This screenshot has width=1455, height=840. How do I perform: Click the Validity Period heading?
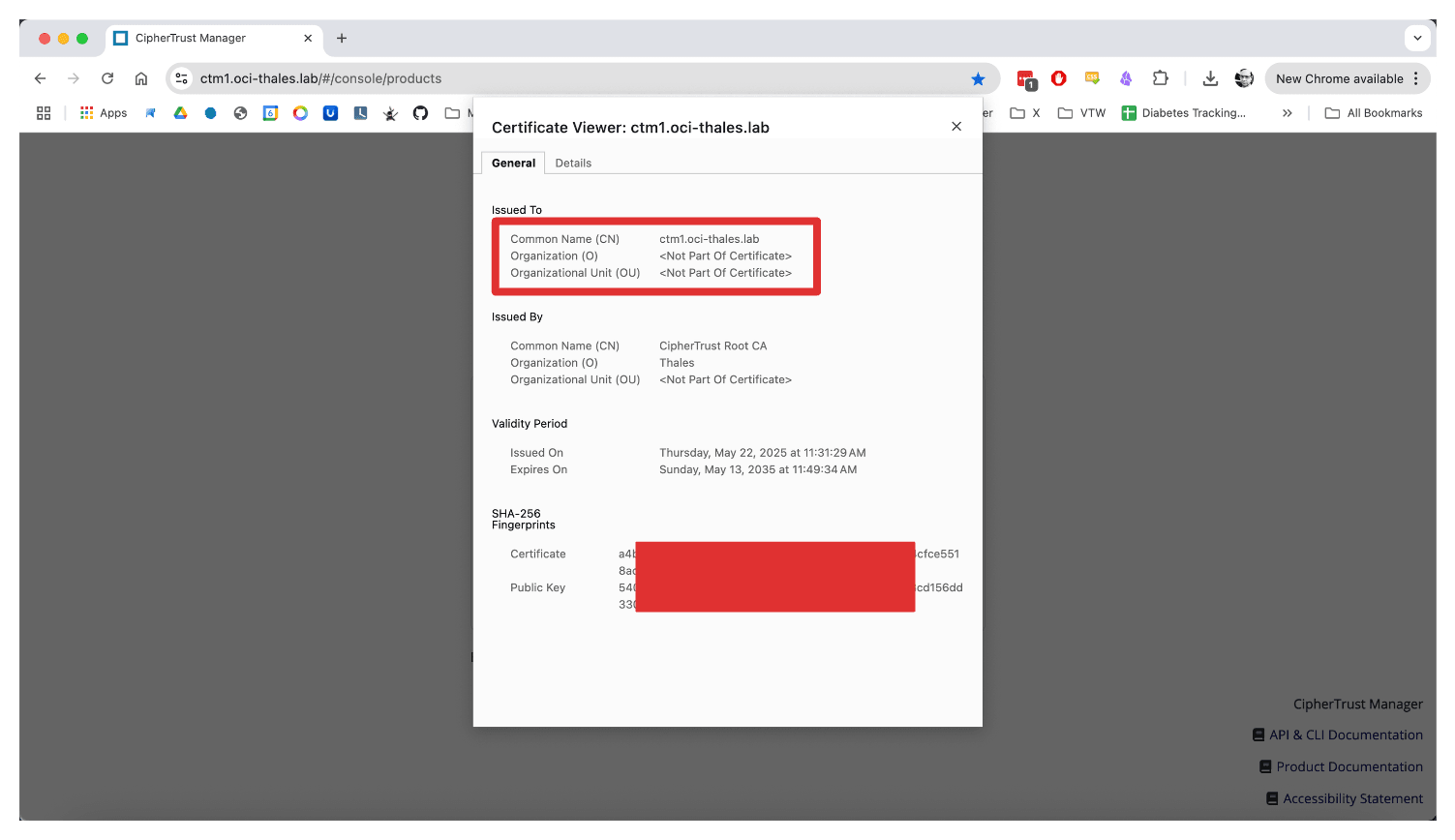530,424
